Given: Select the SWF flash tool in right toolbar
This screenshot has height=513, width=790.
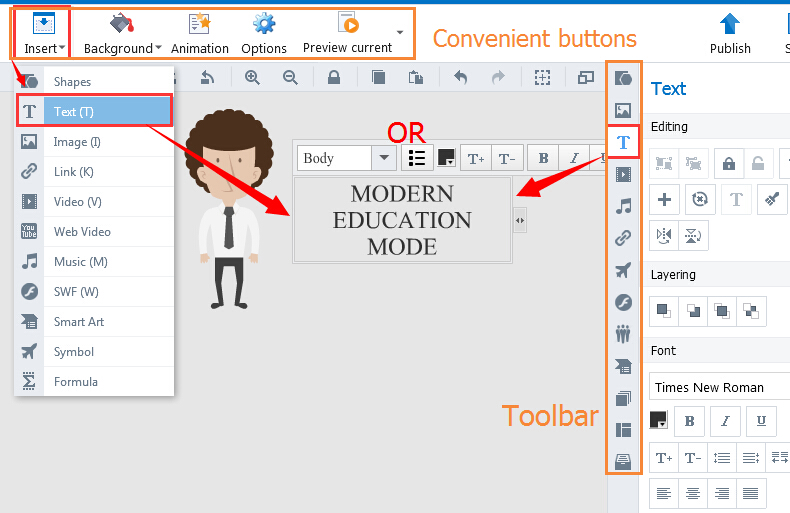Looking at the screenshot, I should 623,302.
